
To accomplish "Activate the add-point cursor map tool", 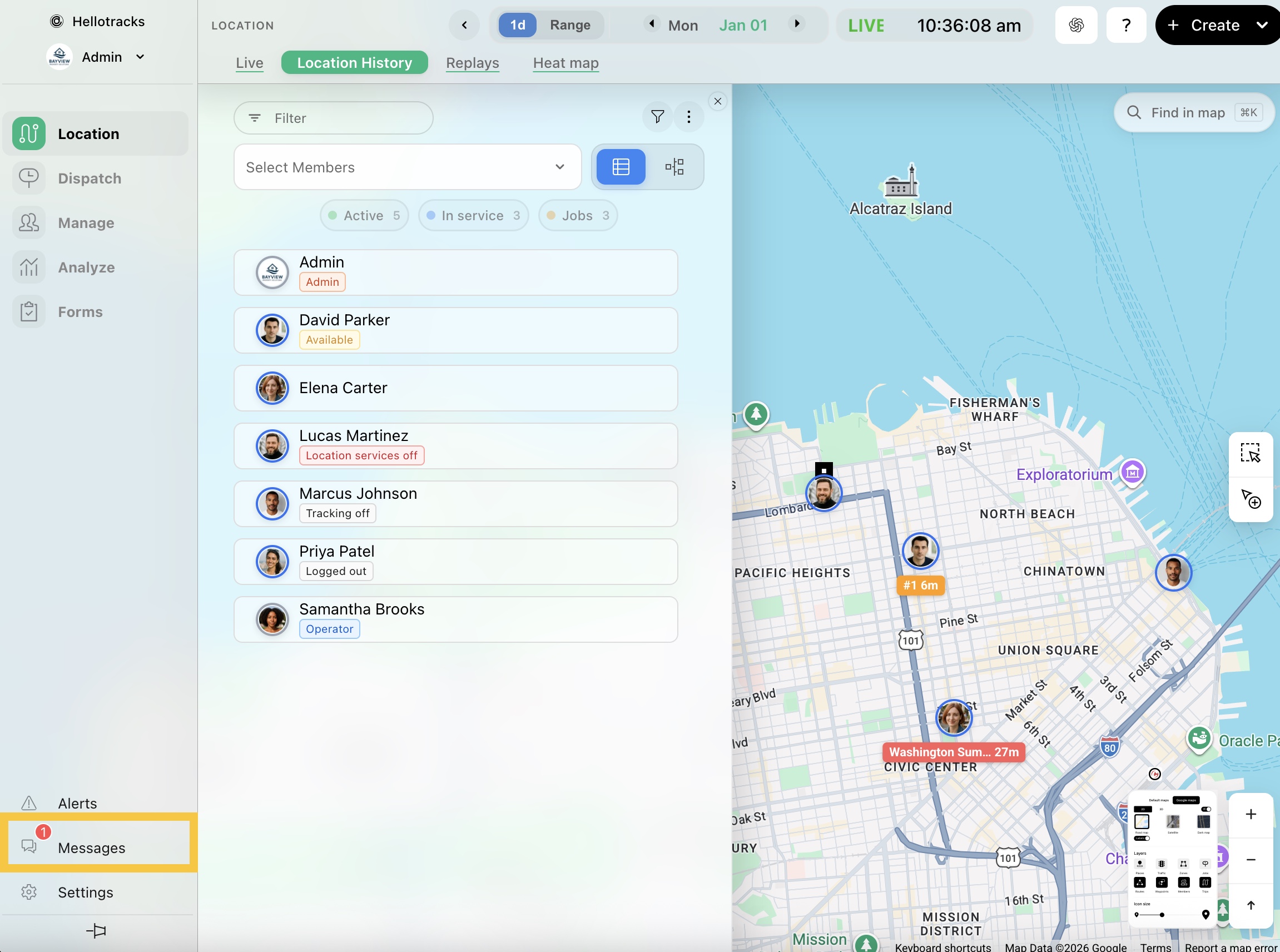I will point(1251,499).
